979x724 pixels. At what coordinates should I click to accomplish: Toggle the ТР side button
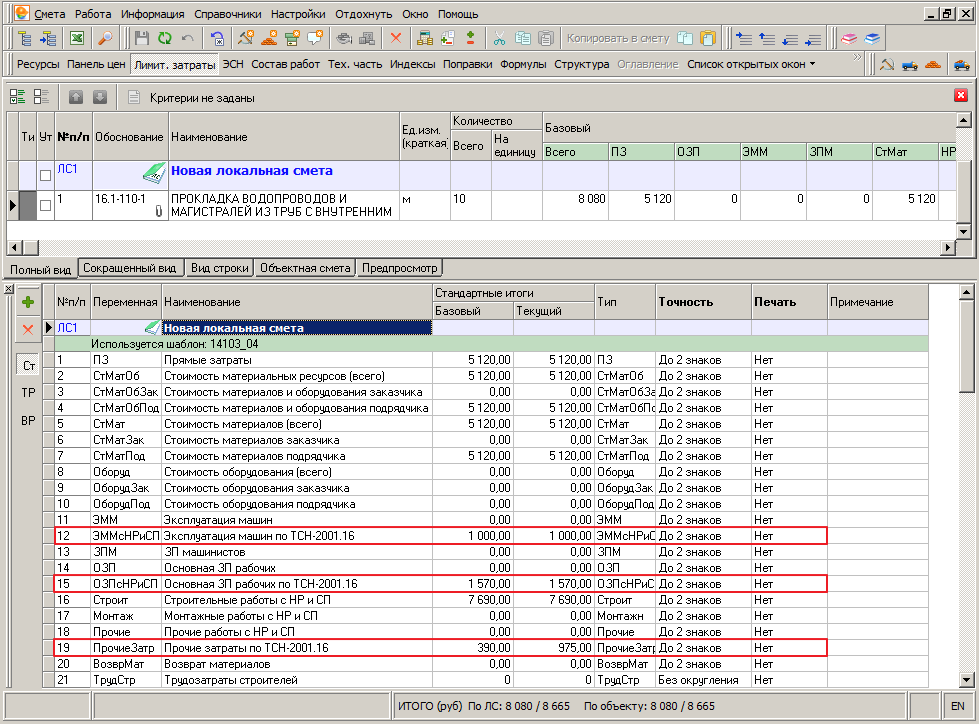pyautogui.click(x=29, y=393)
